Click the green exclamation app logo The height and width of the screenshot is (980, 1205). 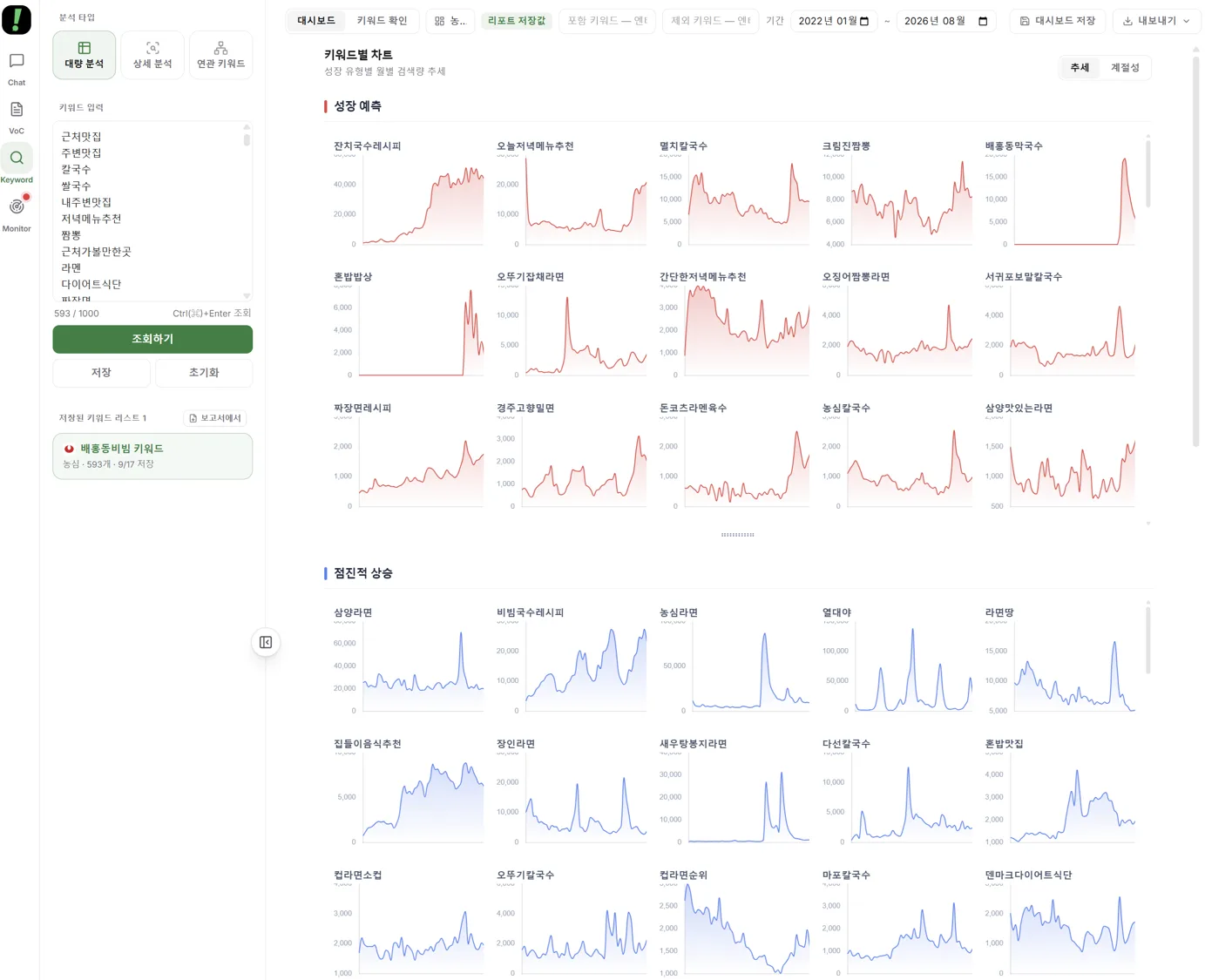pos(17,20)
